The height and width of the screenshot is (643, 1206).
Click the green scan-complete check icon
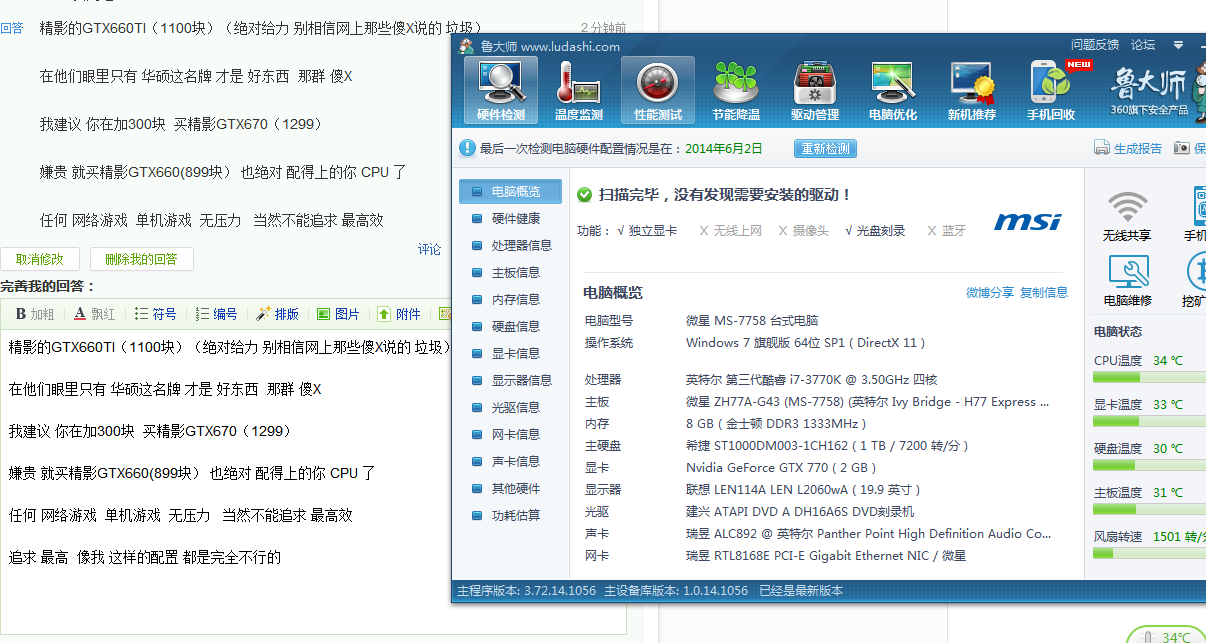pyautogui.click(x=584, y=195)
